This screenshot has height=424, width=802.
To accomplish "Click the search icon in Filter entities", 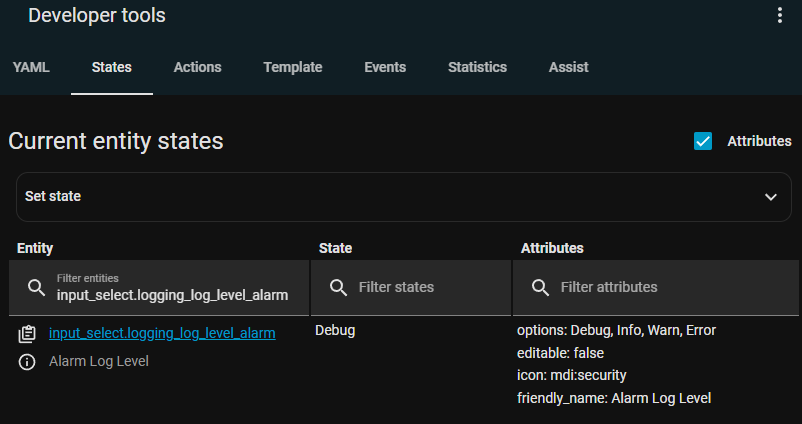I will pos(36,288).
